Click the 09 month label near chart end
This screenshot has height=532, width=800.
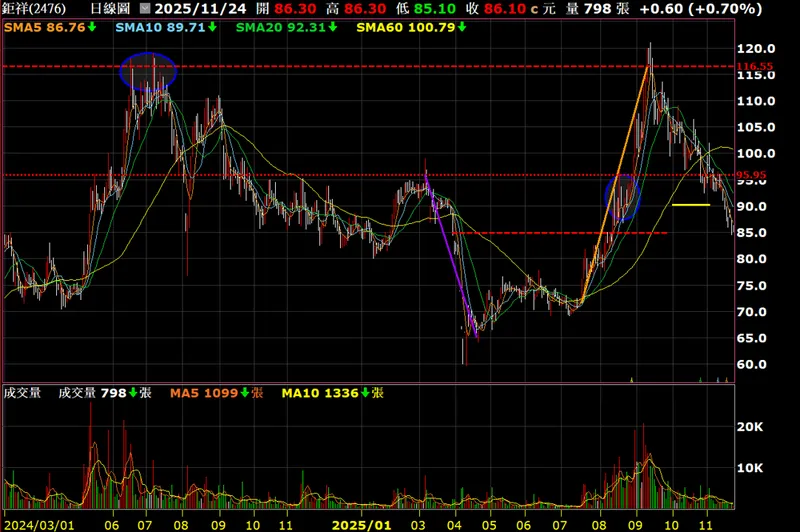click(636, 525)
